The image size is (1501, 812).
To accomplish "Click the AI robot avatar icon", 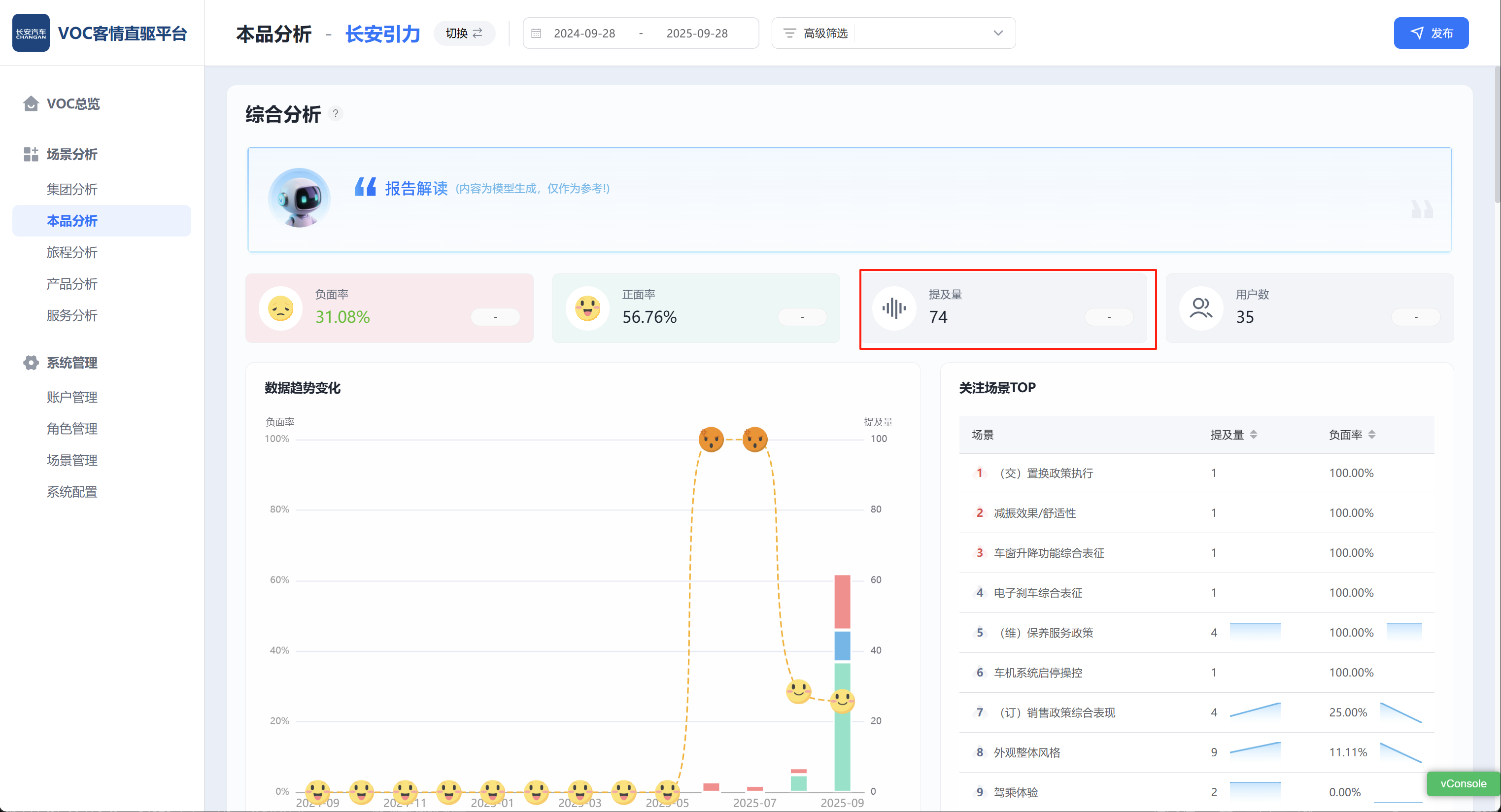I will [x=300, y=198].
